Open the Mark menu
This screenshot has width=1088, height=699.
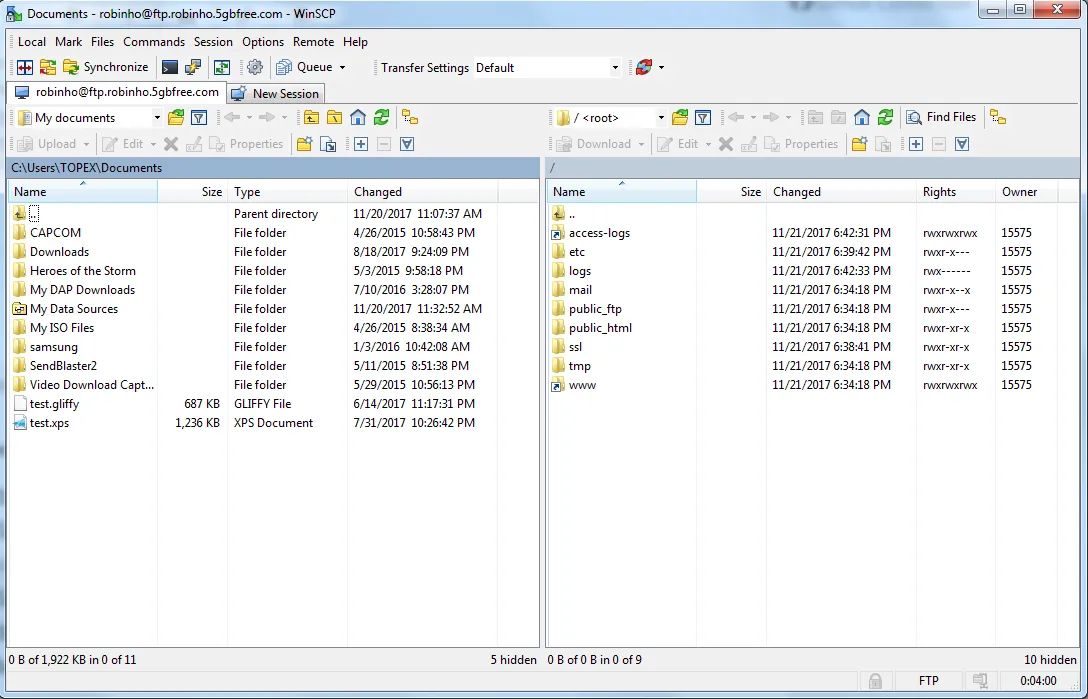click(x=69, y=42)
